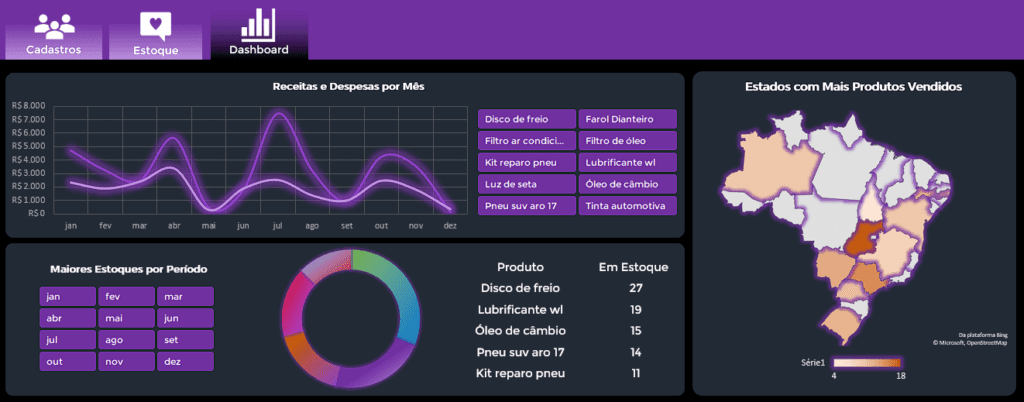The width and height of the screenshot is (1024, 402).
Task: Filter by Disco de freio slicer
Action: (x=527, y=119)
